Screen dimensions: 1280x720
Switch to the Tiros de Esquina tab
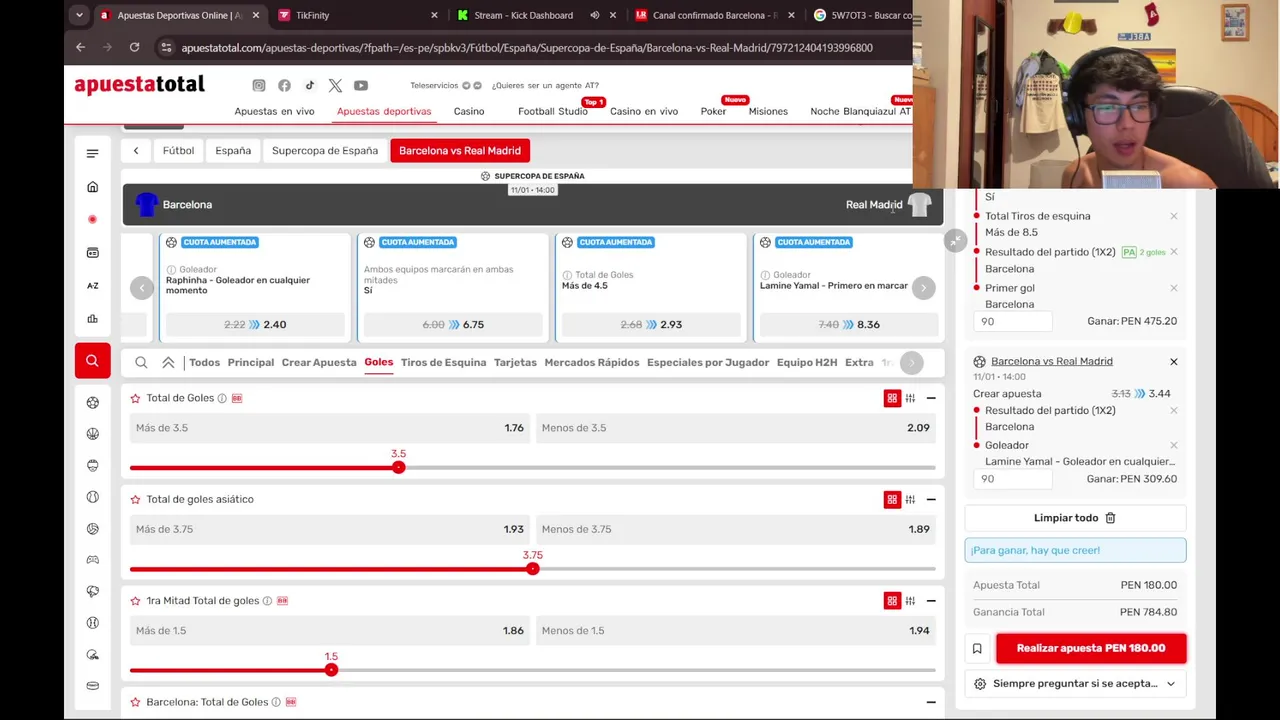point(443,362)
